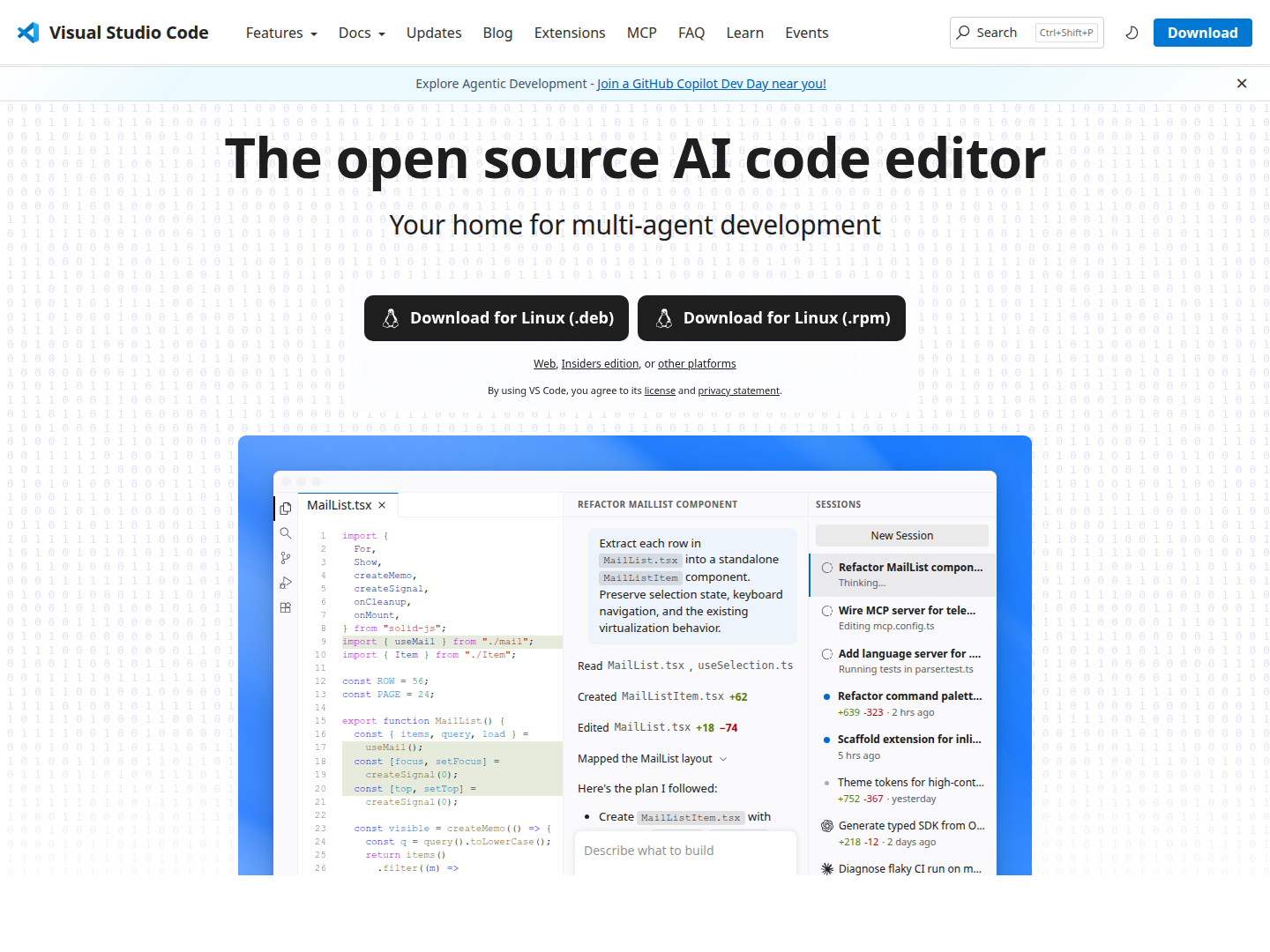
Task: Click Download for Linux (.deb) button
Action: (497, 318)
